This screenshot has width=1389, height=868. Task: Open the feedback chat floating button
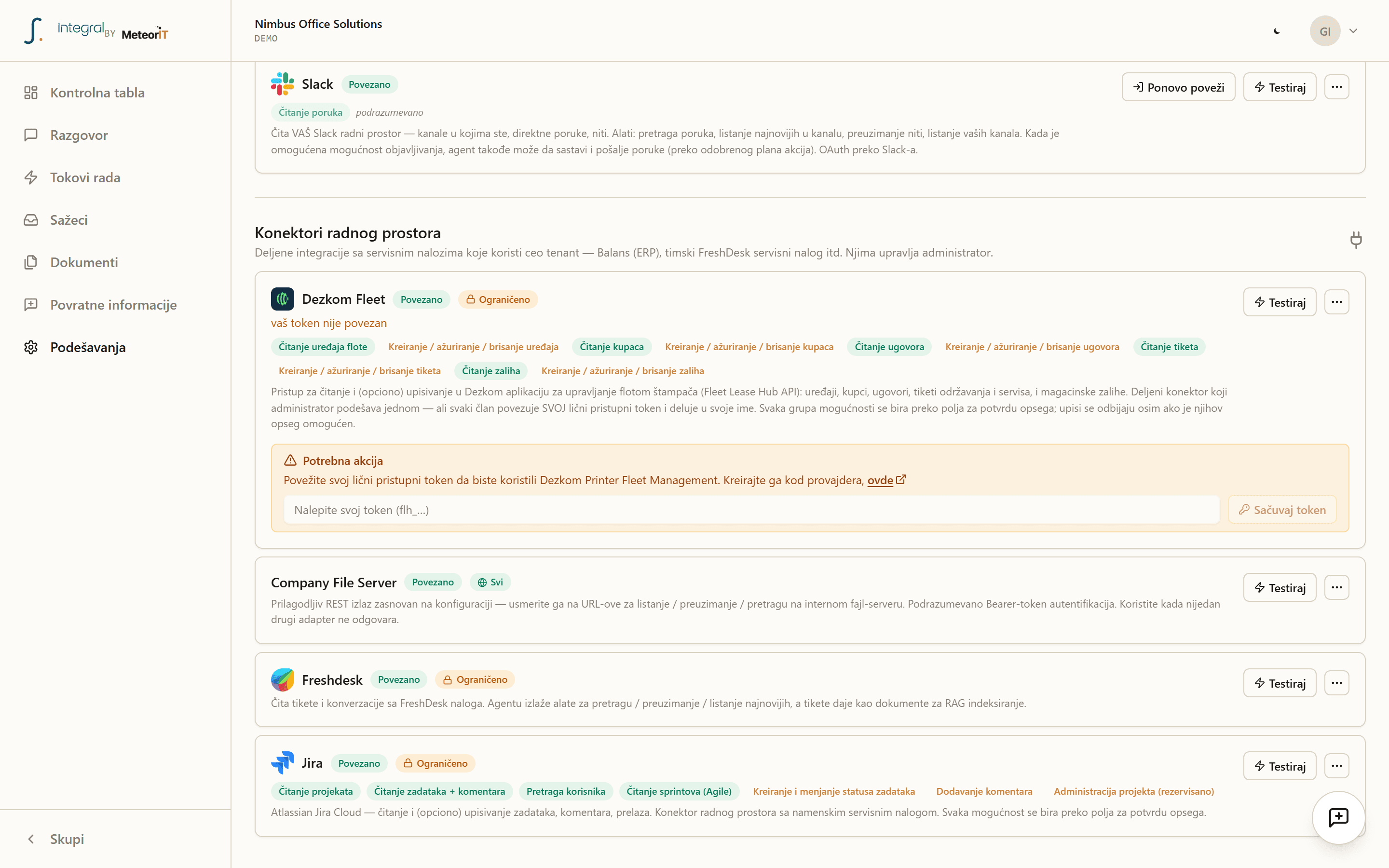pos(1338,817)
